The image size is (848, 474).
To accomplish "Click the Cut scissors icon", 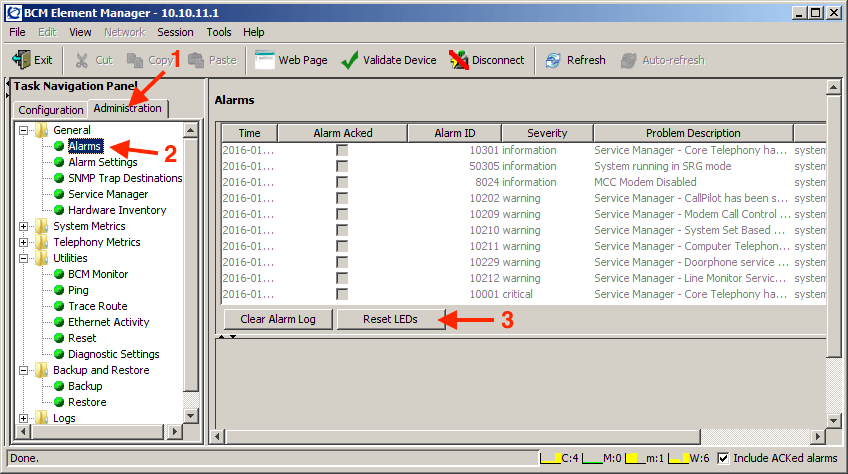I will pos(82,60).
